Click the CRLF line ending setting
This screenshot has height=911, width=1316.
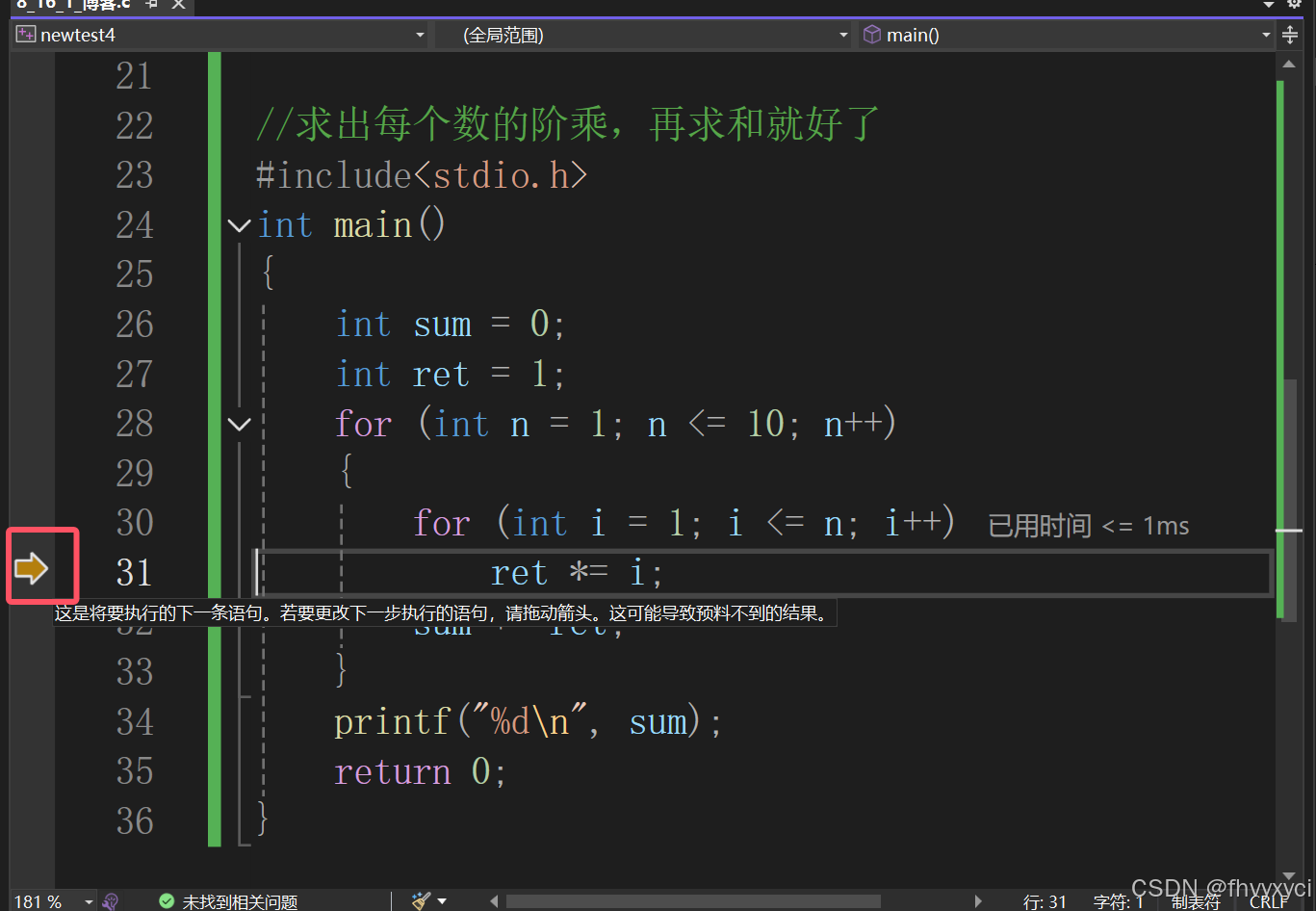pyautogui.click(x=1269, y=902)
